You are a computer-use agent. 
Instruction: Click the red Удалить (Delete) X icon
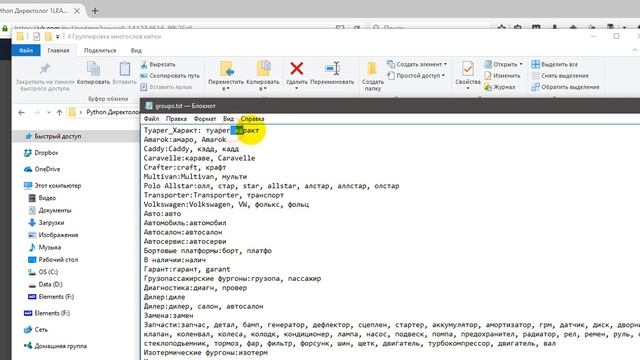[297, 69]
